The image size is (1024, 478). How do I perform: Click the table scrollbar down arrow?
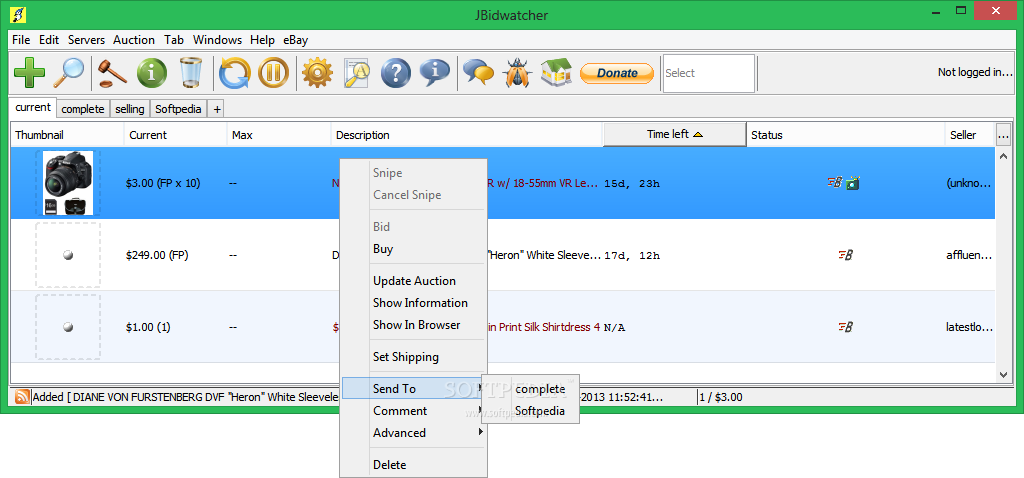point(1003,374)
